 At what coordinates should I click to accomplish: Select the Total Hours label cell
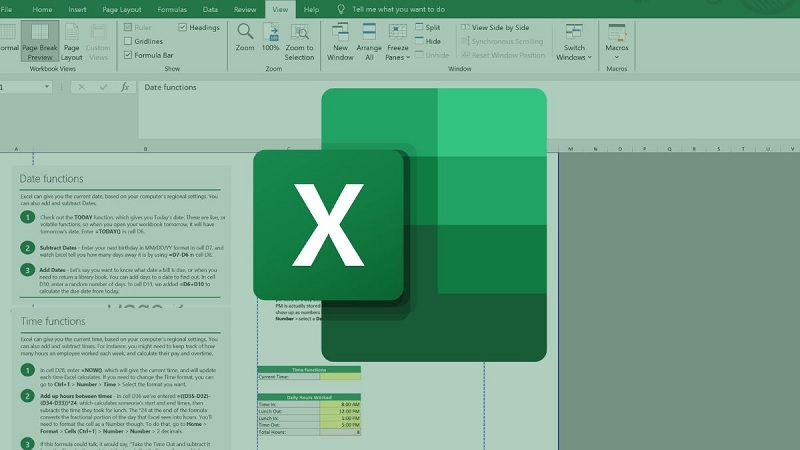tap(289, 432)
